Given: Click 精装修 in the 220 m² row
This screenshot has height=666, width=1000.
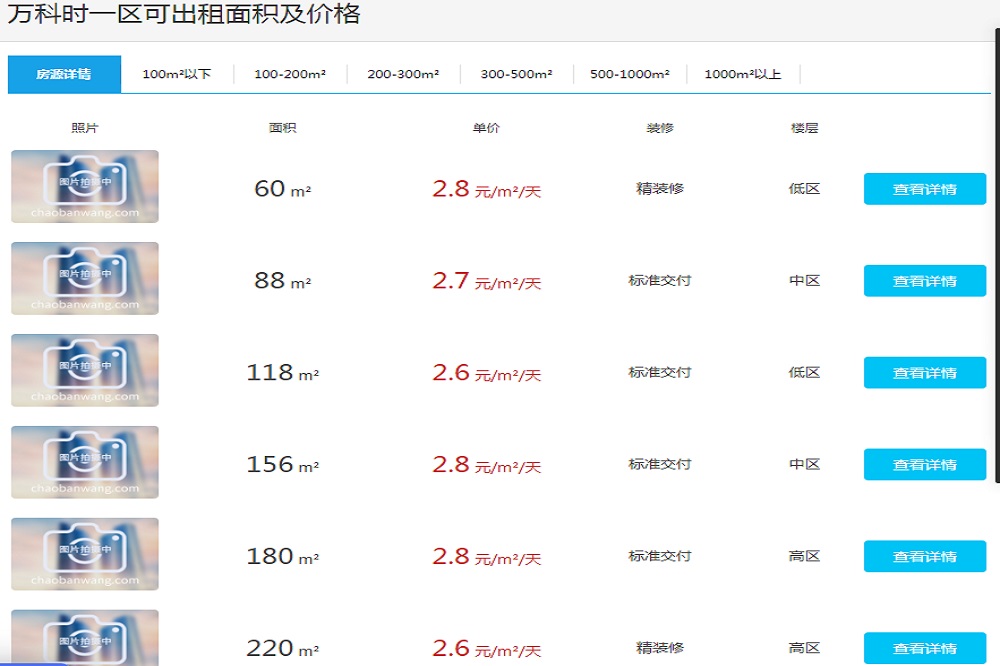Looking at the screenshot, I should coord(660,648).
